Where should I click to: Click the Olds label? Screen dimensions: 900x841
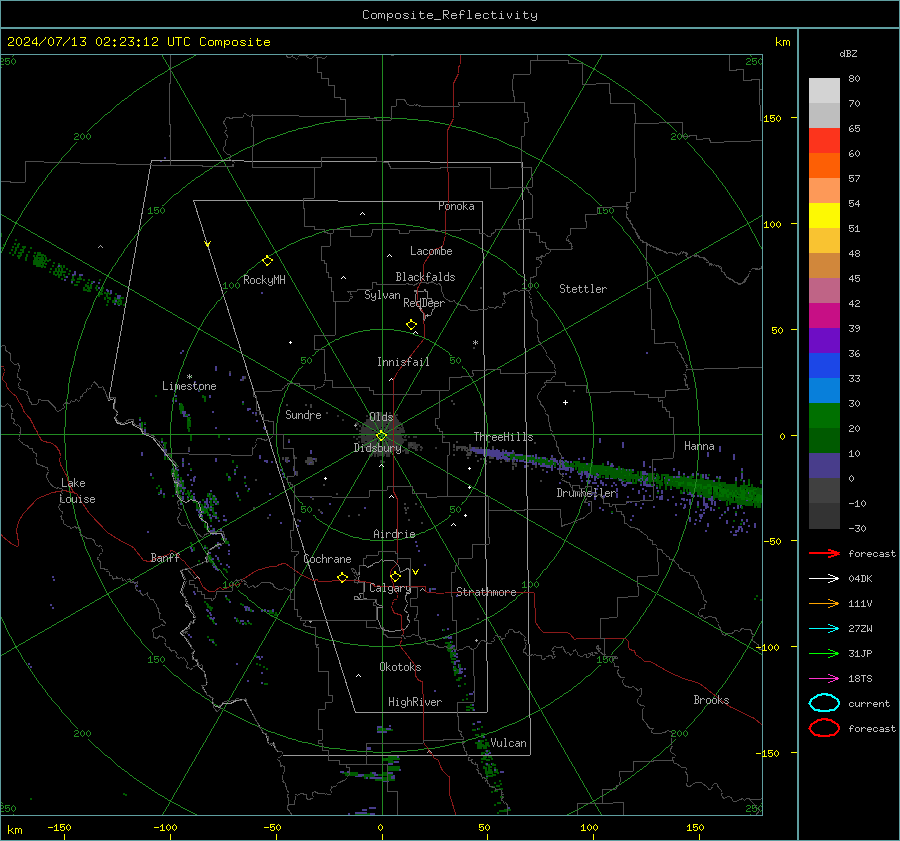point(381,417)
